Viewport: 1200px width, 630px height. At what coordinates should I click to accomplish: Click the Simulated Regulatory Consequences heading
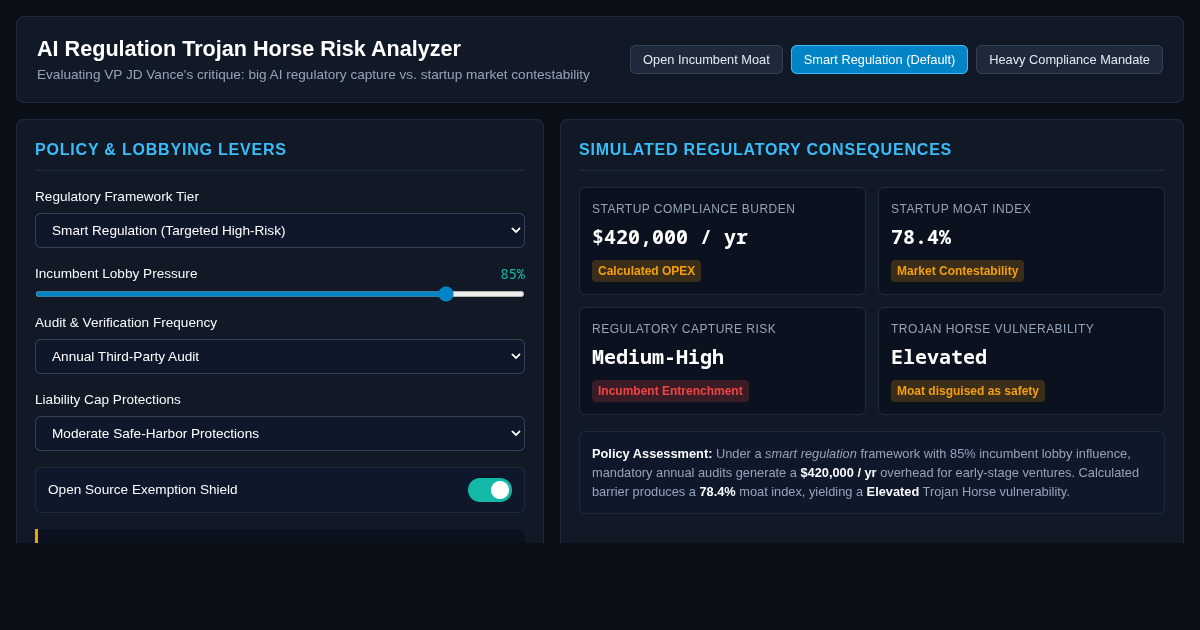point(765,150)
